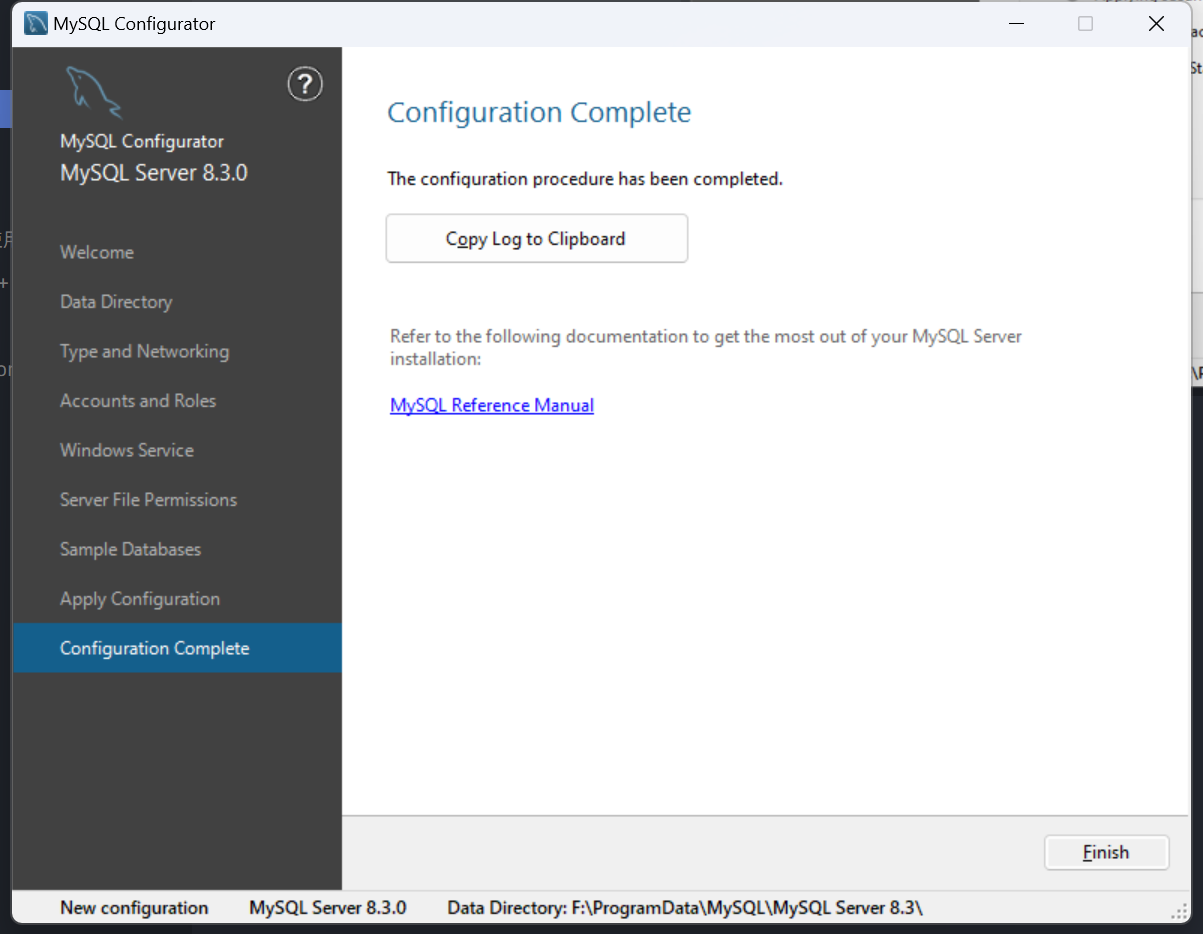
Task: Open the Server File Permissions step
Action: click(177, 500)
